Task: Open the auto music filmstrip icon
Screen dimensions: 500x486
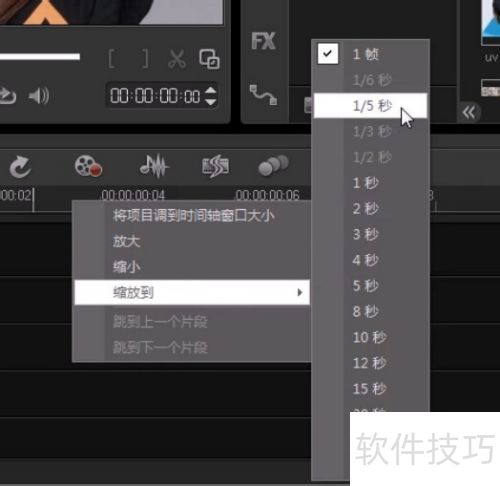Action: tap(215, 166)
